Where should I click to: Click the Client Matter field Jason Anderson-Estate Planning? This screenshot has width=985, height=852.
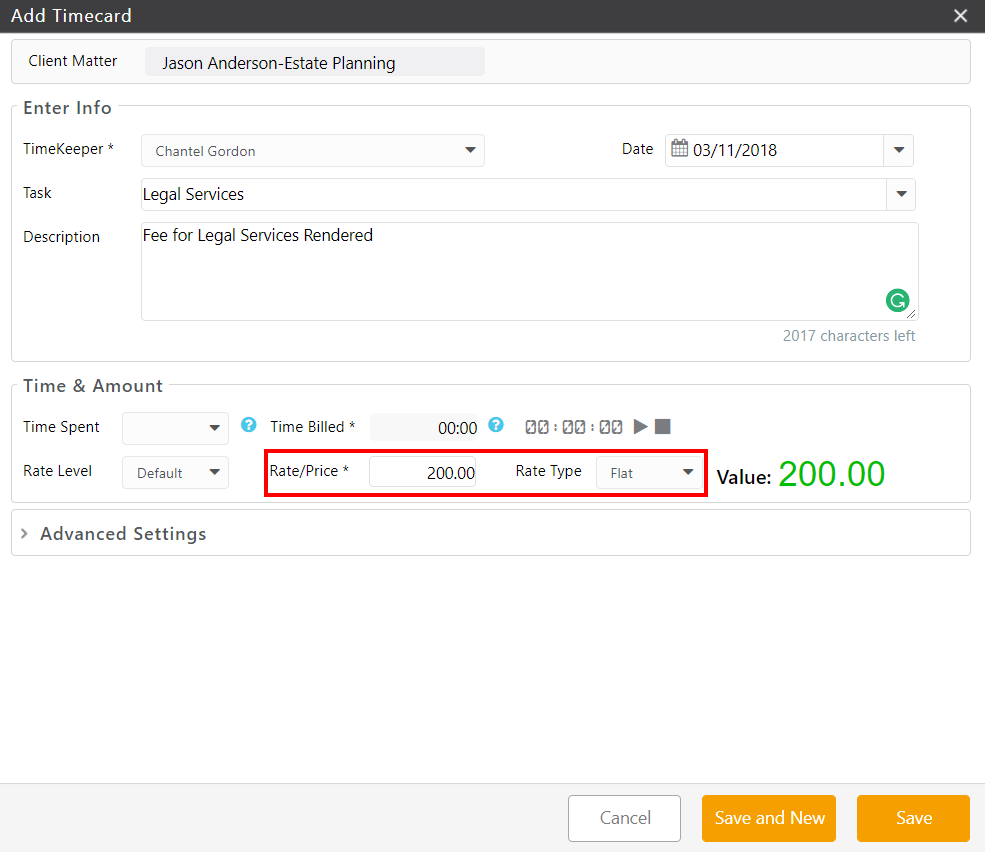pyautogui.click(x=315, y=62)
